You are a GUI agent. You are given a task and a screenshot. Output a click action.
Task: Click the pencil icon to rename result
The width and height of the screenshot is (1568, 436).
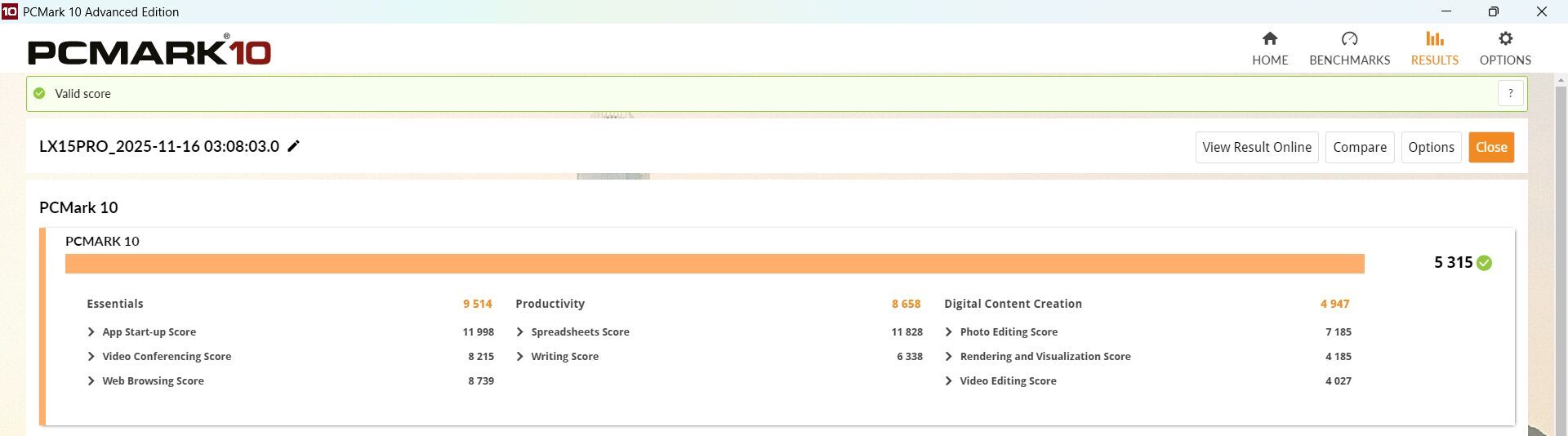coord(294,146)
